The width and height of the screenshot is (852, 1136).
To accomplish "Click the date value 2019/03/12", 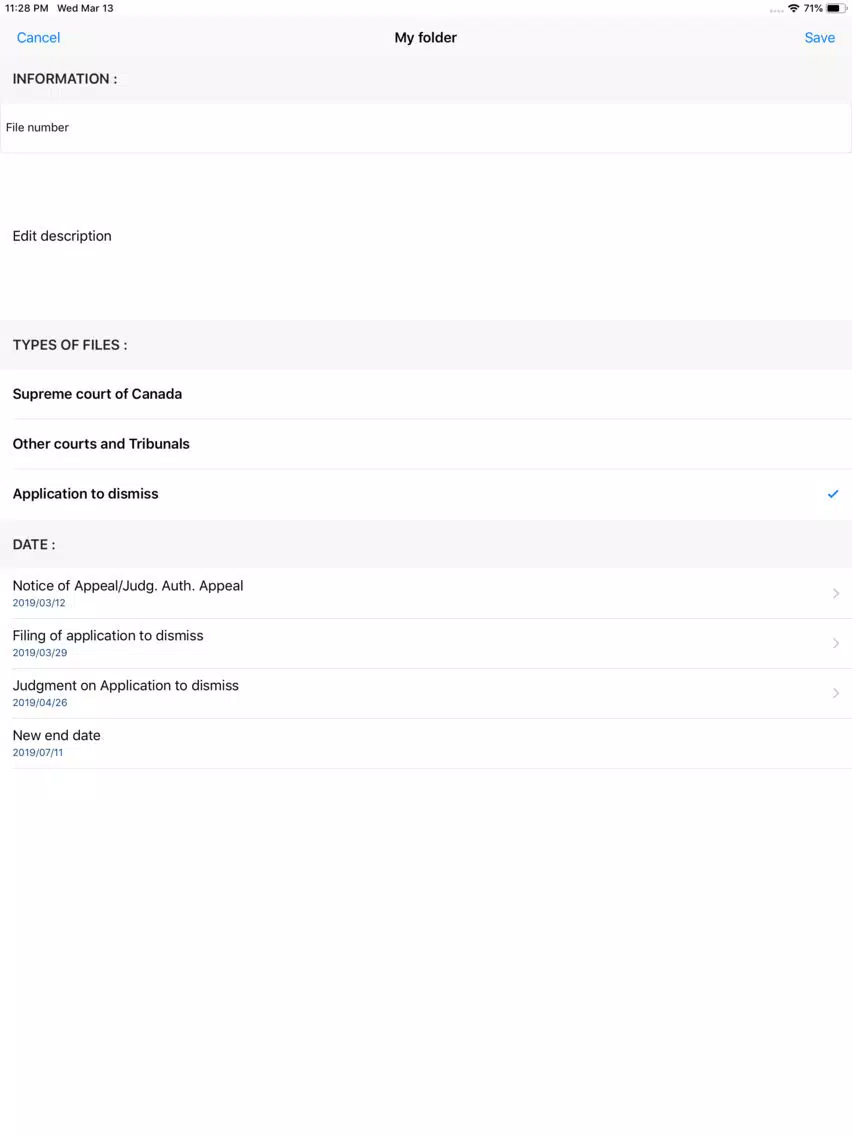I will pos(39,603).
